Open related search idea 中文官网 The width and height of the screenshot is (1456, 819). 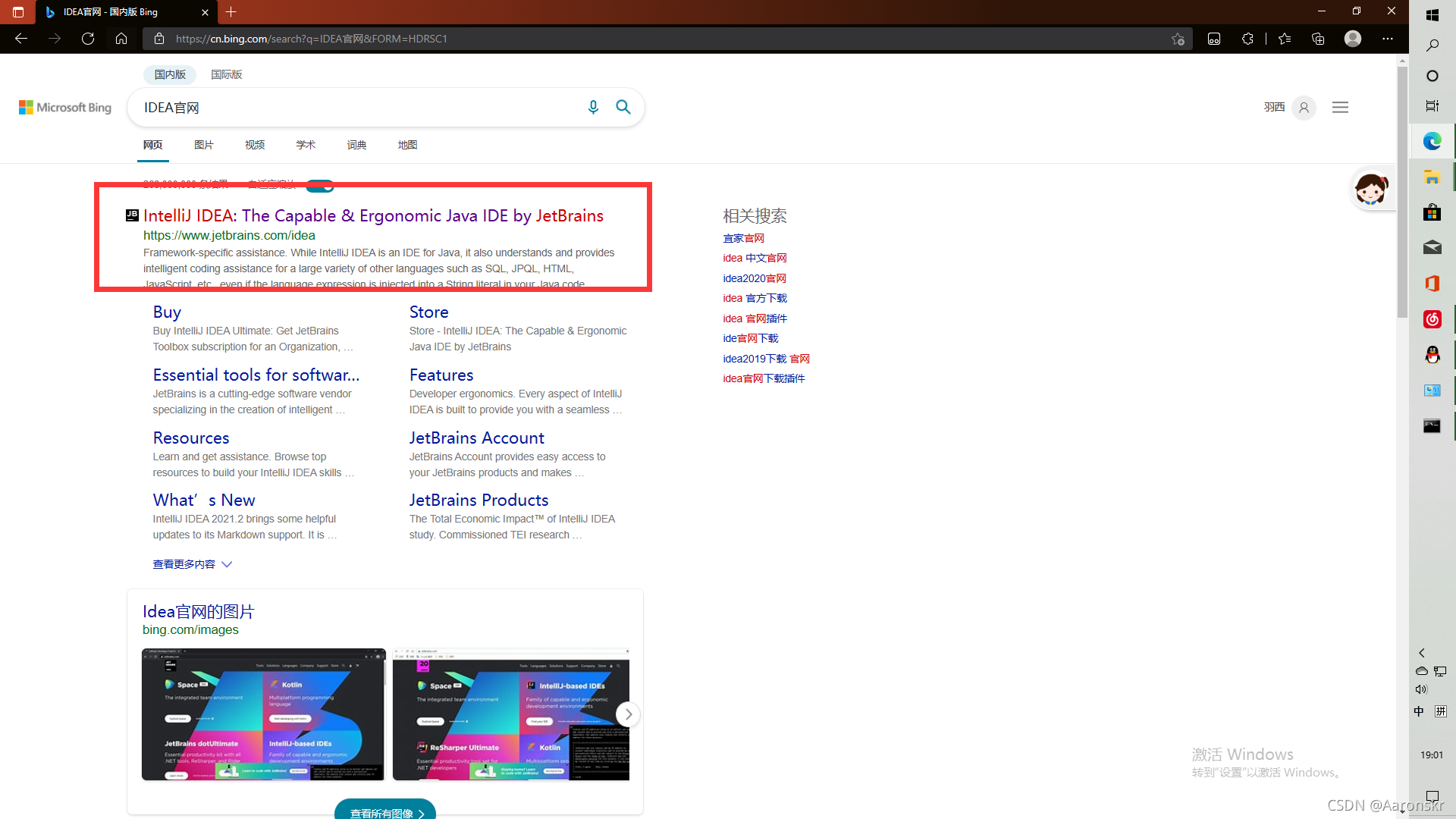[x=755, y=259]
